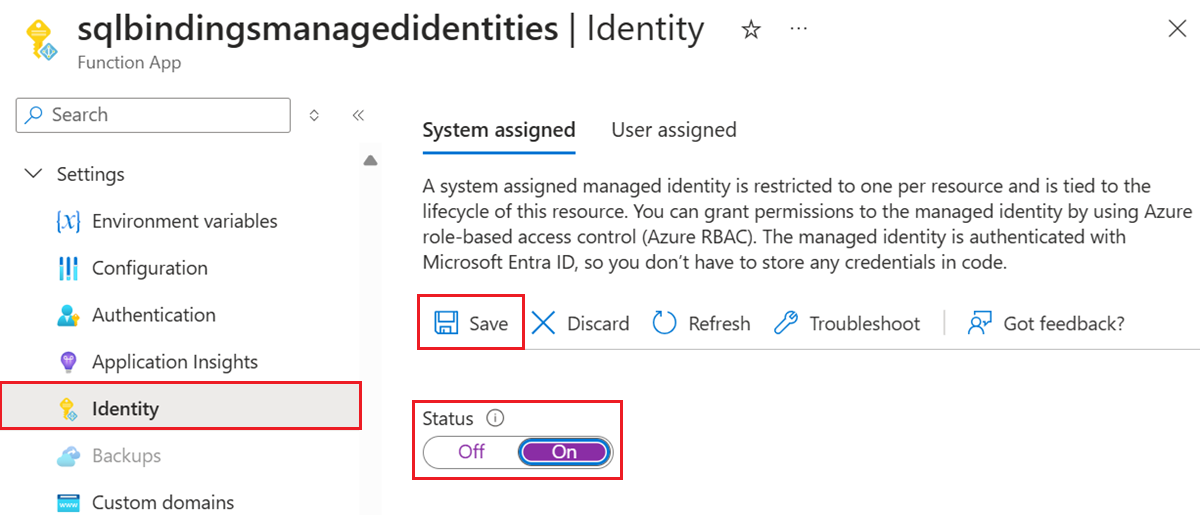Click the favorite star icon
1200x515 pixels.
(x=750, y=30)
